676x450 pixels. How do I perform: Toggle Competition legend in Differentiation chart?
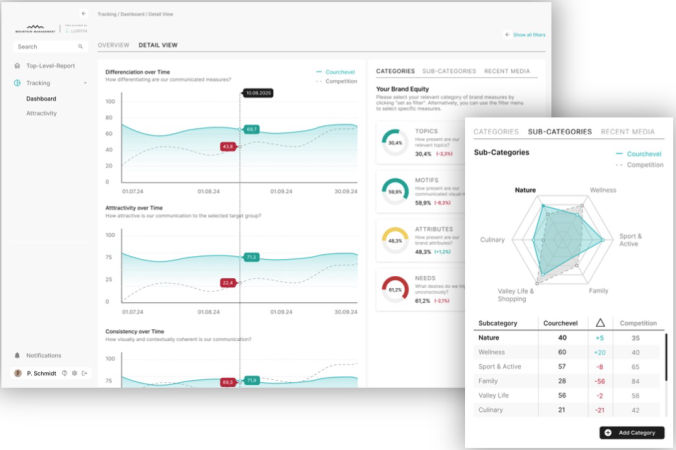tap(336, 82)
